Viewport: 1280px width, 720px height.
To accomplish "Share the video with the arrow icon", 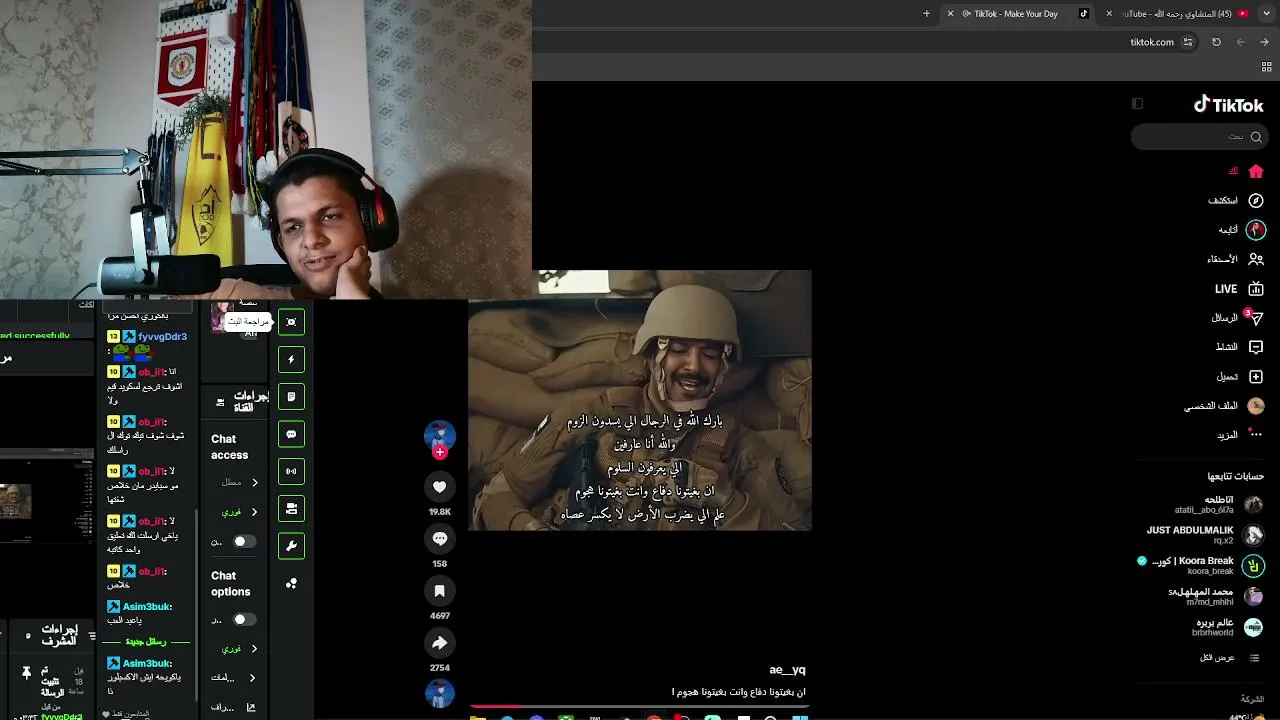I will [439, 643].
